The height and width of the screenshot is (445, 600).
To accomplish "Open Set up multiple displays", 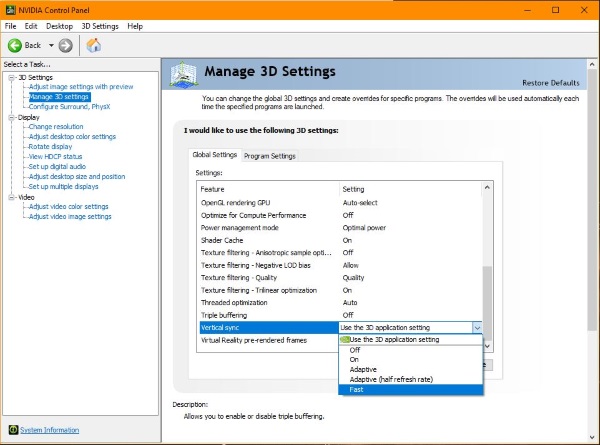I will tap(64, 186).
